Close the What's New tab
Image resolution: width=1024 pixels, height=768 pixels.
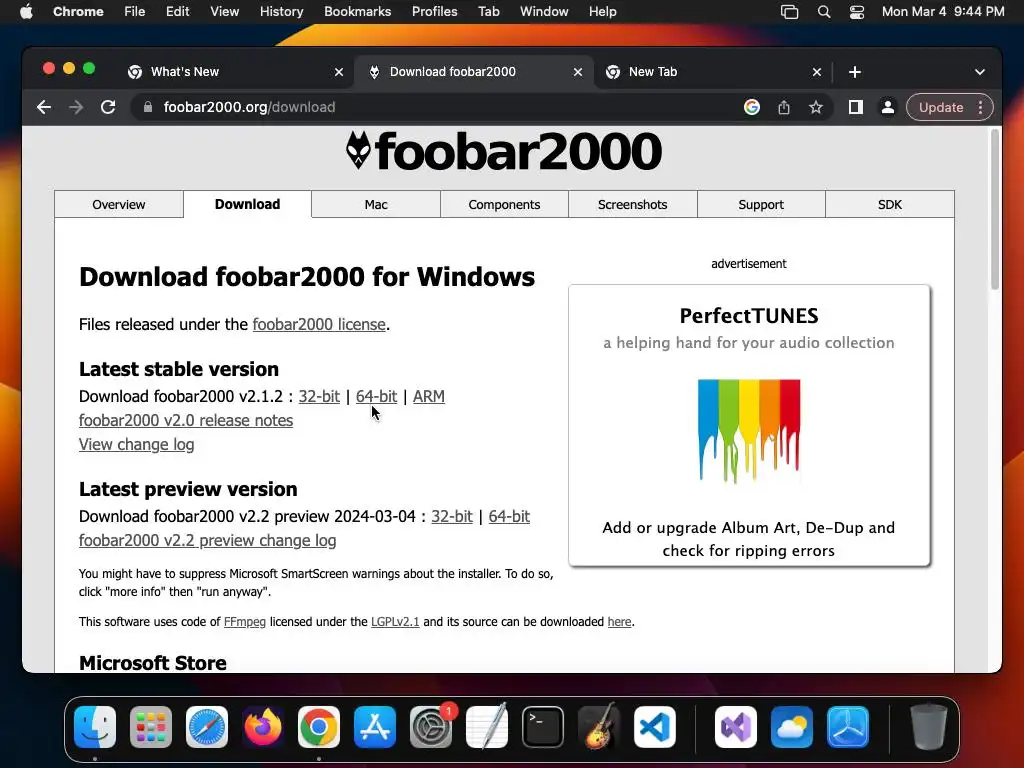(x=339, y=72)
